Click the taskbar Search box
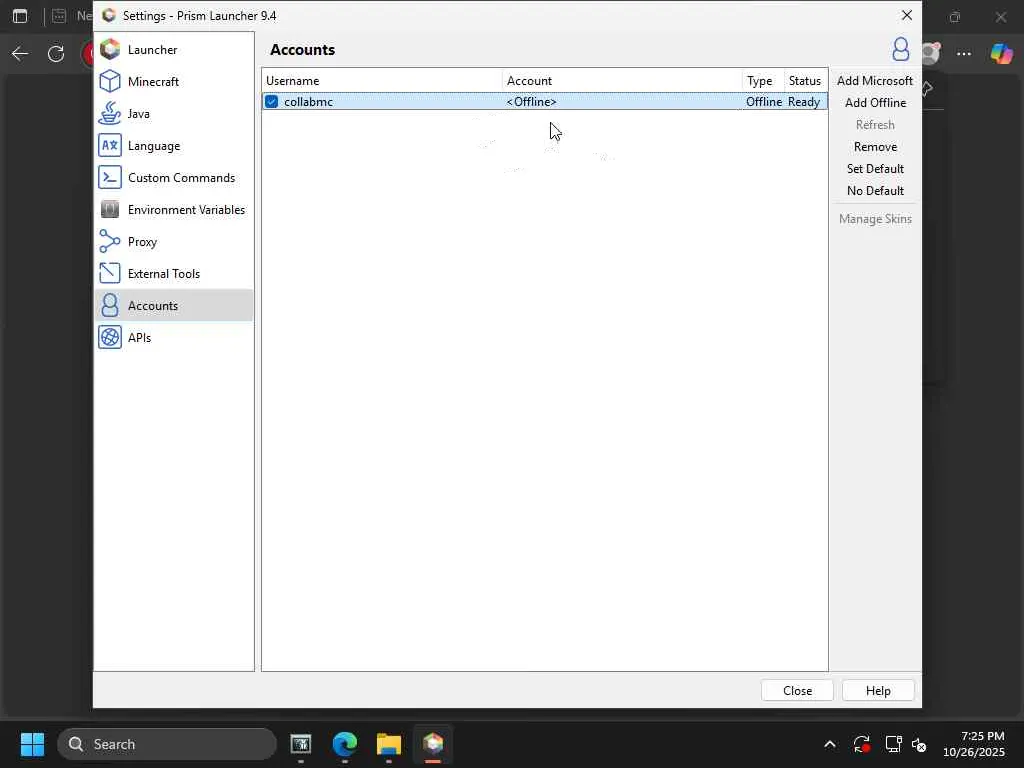This screenshot has height=768, width=1024. [x=167, y=744]
